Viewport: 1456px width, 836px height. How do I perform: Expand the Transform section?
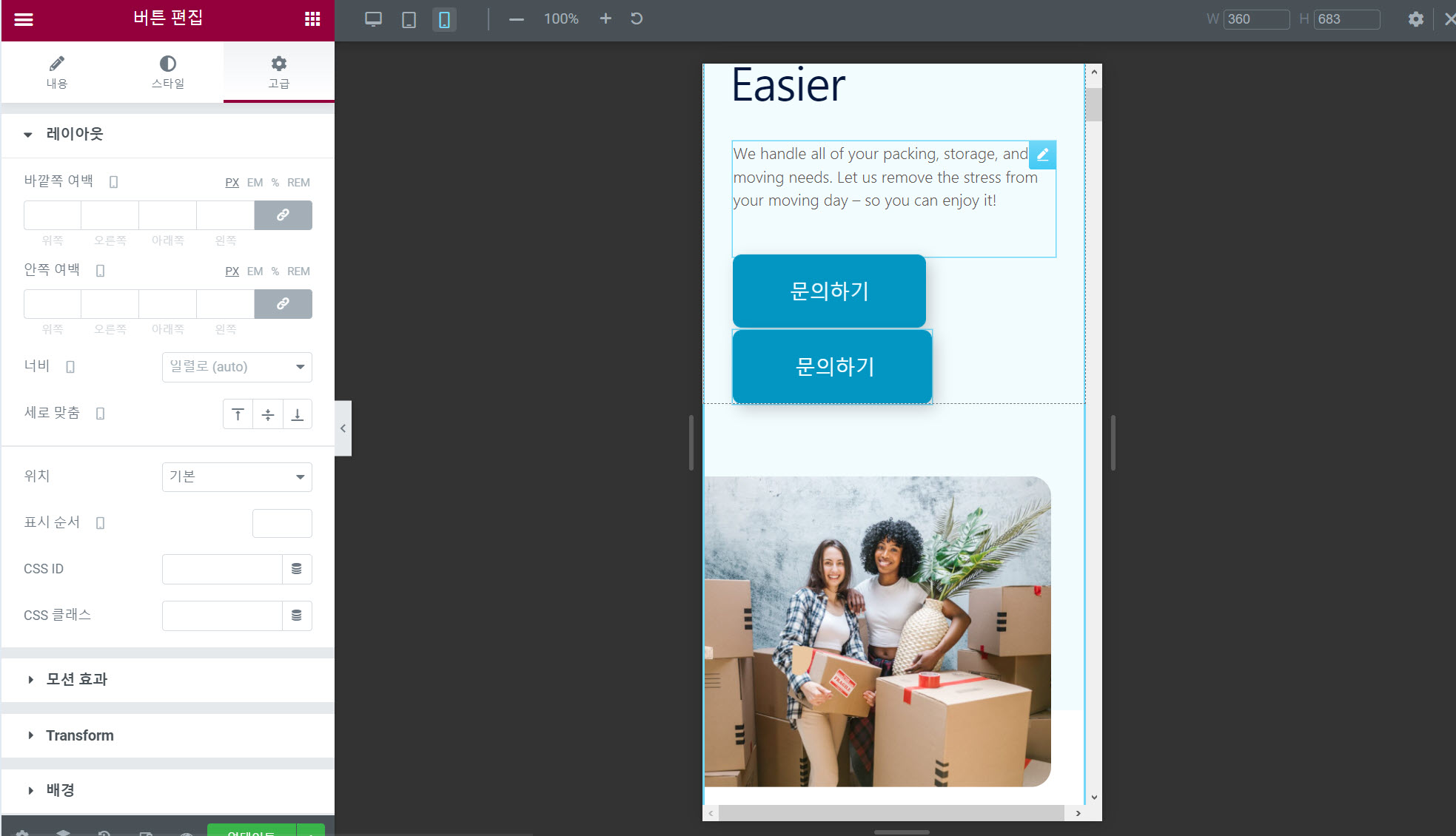[x=80, y=735]
